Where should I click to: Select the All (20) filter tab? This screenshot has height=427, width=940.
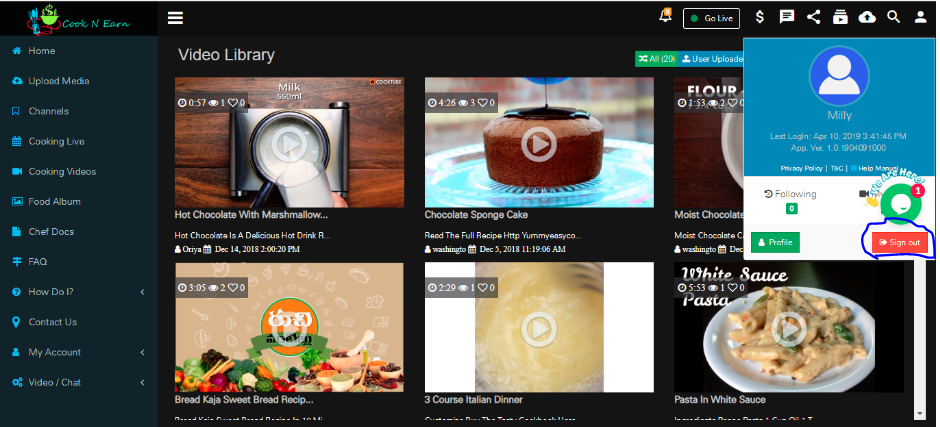[657, 59]
